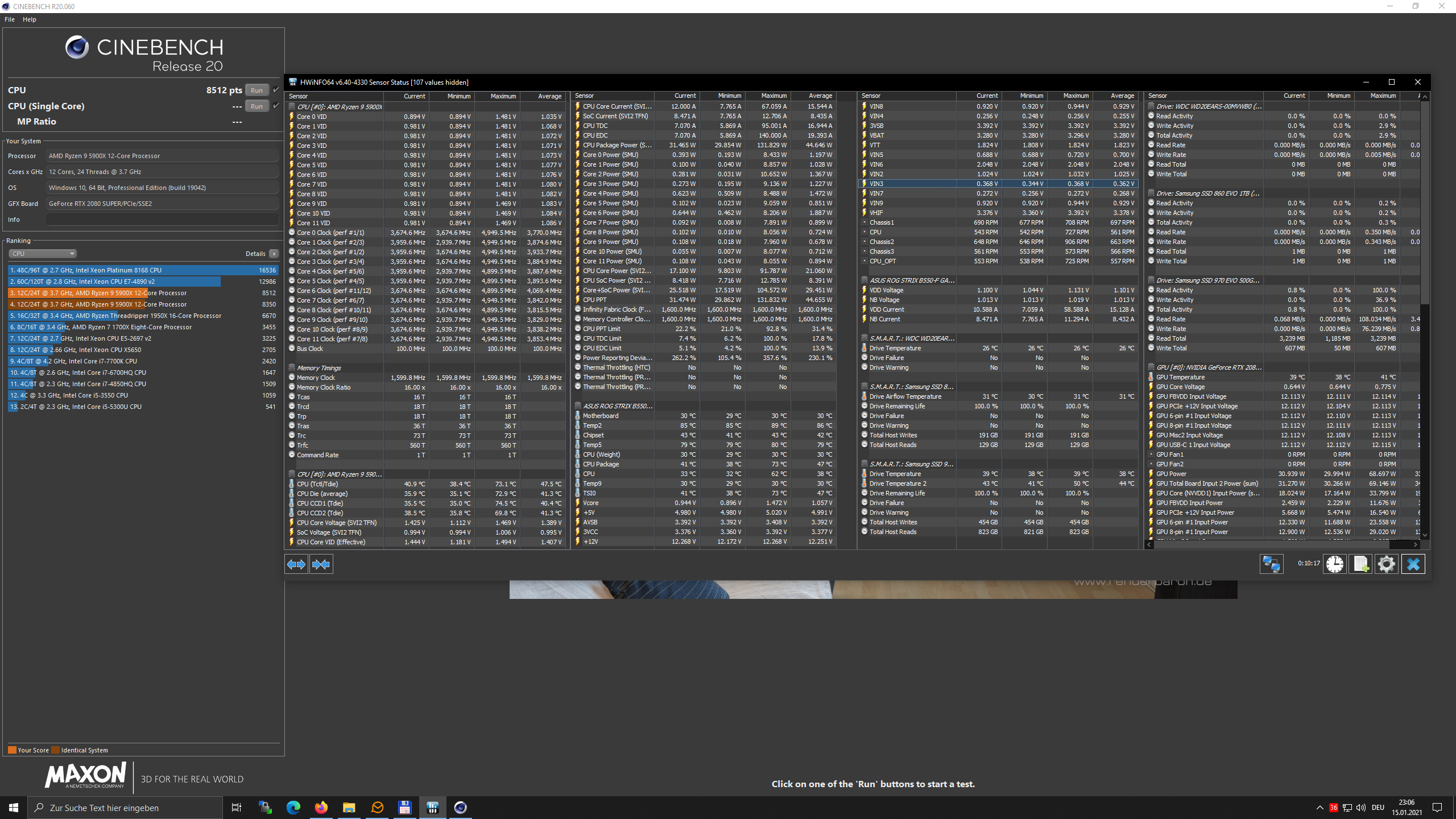Toggle Your Score indicator checkbox
1456x819 pixels.
pyautogui.click(x=10, y=749)
